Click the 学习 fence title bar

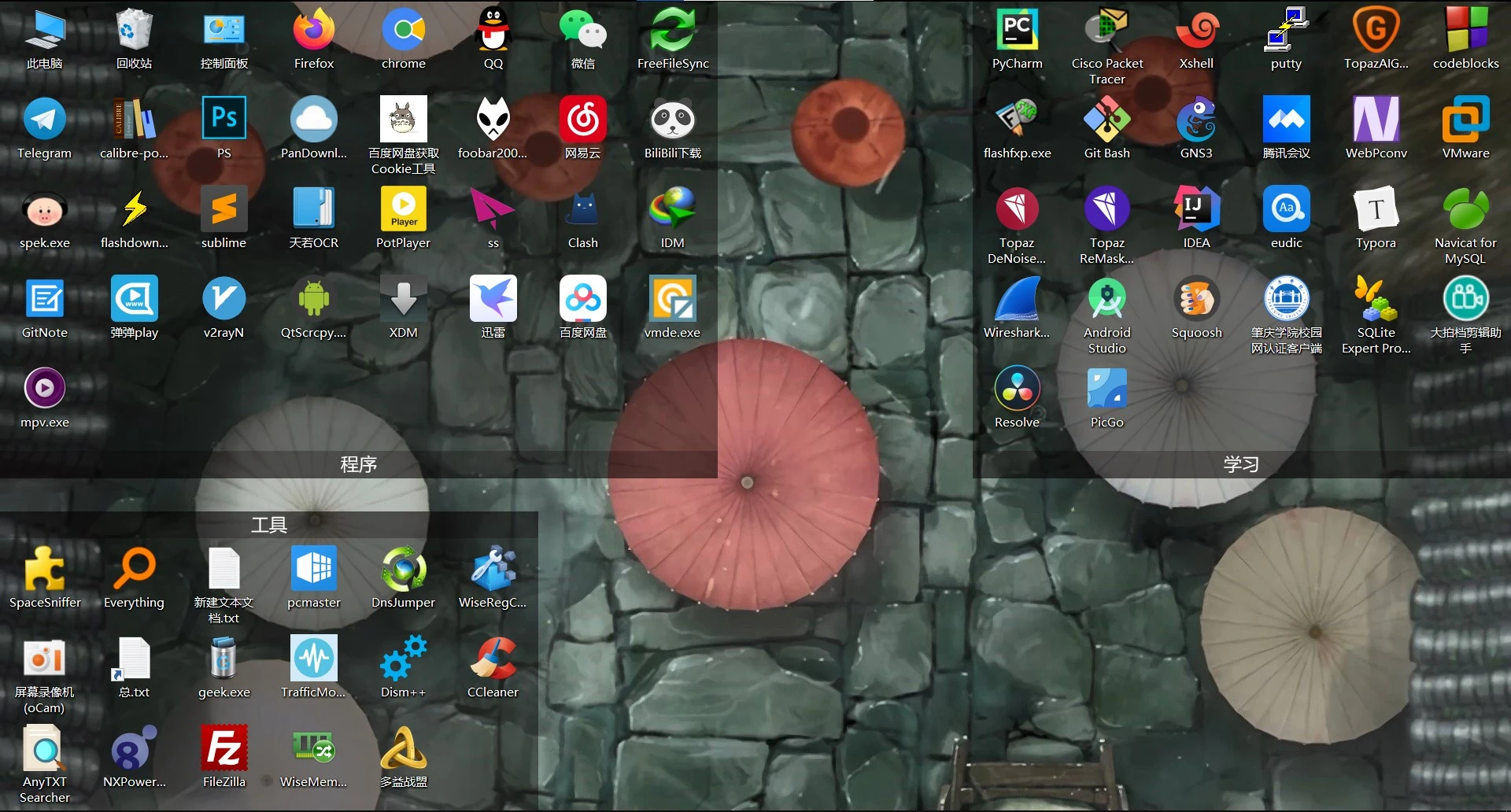click(x=1241, y=464)
